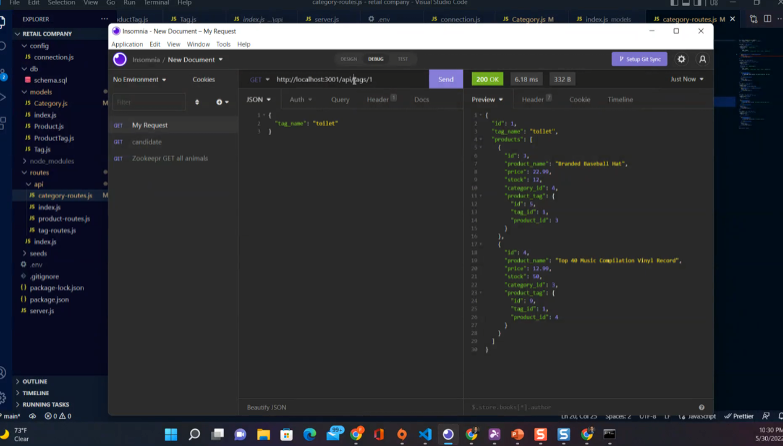Click VS Code split editor icon

click(768, 19)
